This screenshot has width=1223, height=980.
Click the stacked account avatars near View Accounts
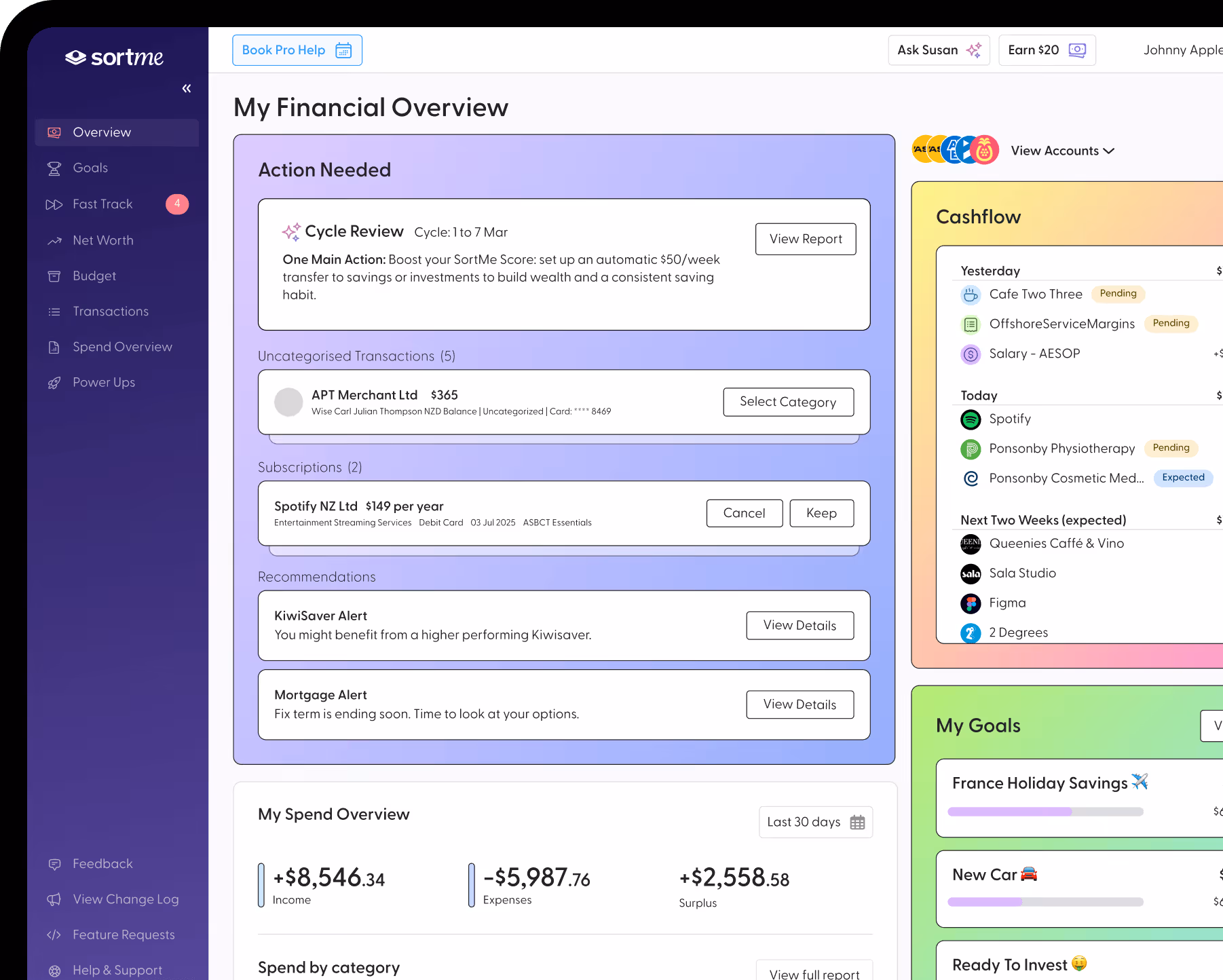click(x=954, y=149)
